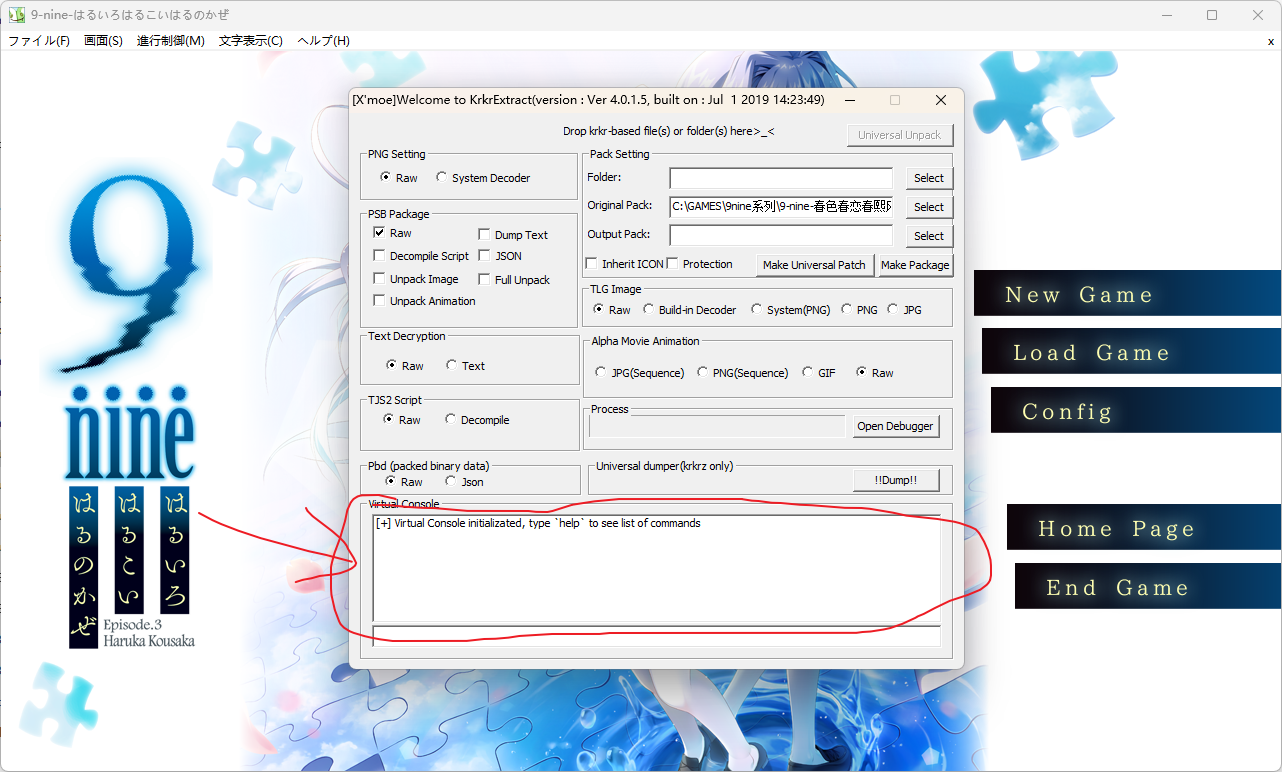The image size is (1282, 772).
Task: Click the game window title bar icon
Action: pos(17,15)
